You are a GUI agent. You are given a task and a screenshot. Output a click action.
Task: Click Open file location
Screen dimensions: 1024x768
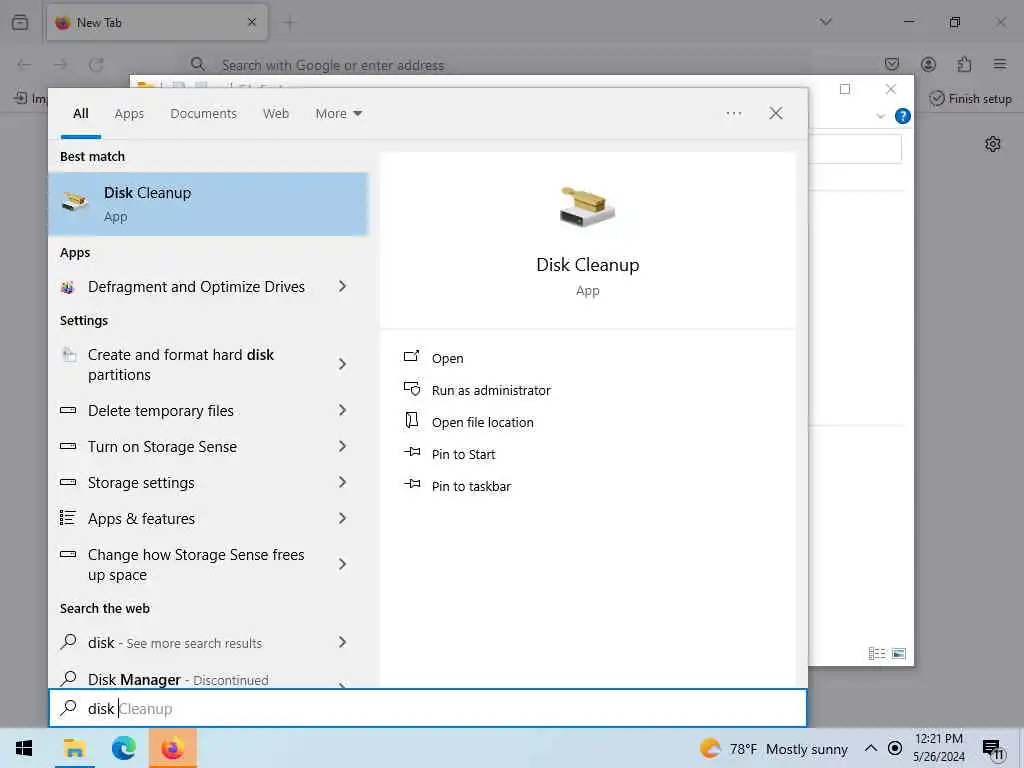[x=483, y=423]
